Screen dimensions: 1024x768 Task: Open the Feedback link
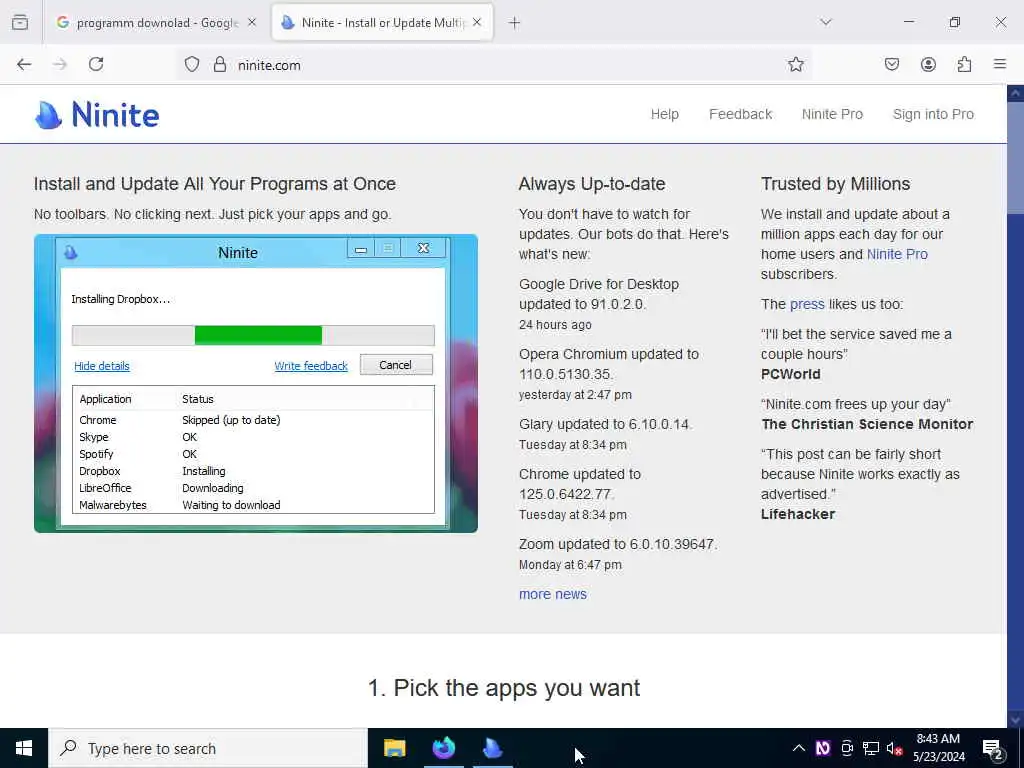[741, 114]
